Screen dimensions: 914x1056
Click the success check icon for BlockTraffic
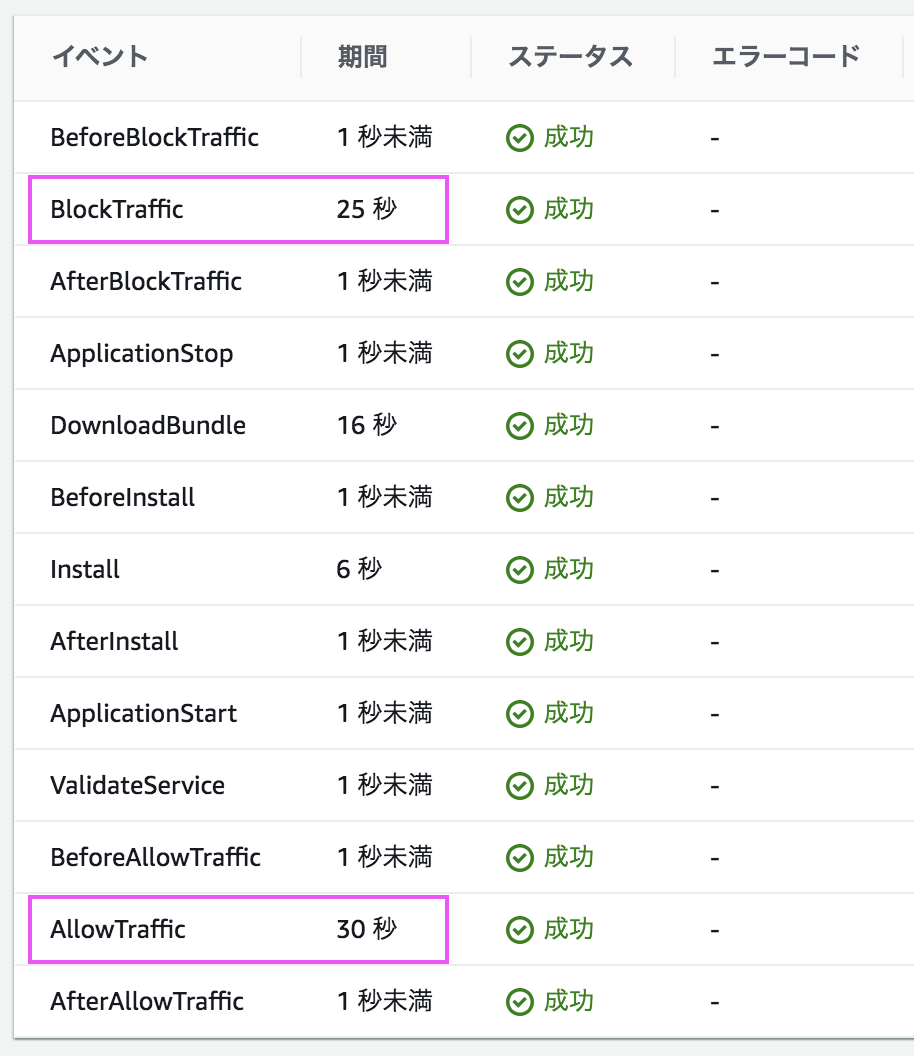(x=519, y=210)
